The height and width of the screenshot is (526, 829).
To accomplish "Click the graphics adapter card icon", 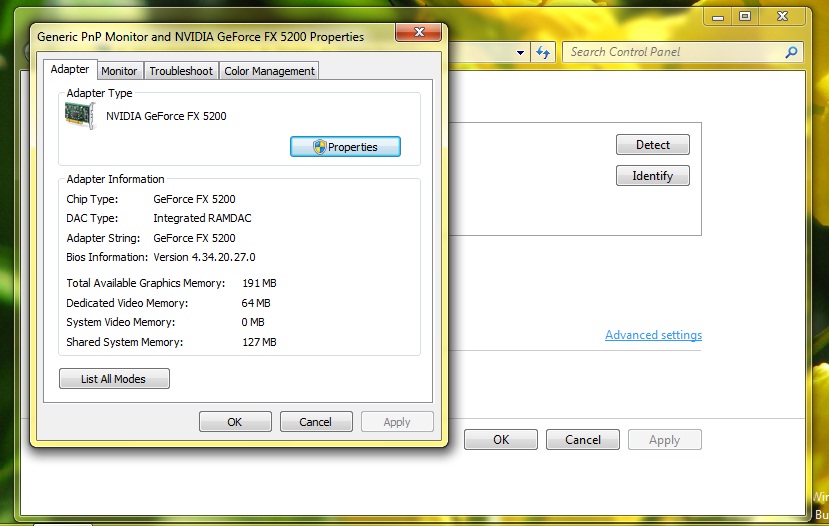I will pos(80,115).
